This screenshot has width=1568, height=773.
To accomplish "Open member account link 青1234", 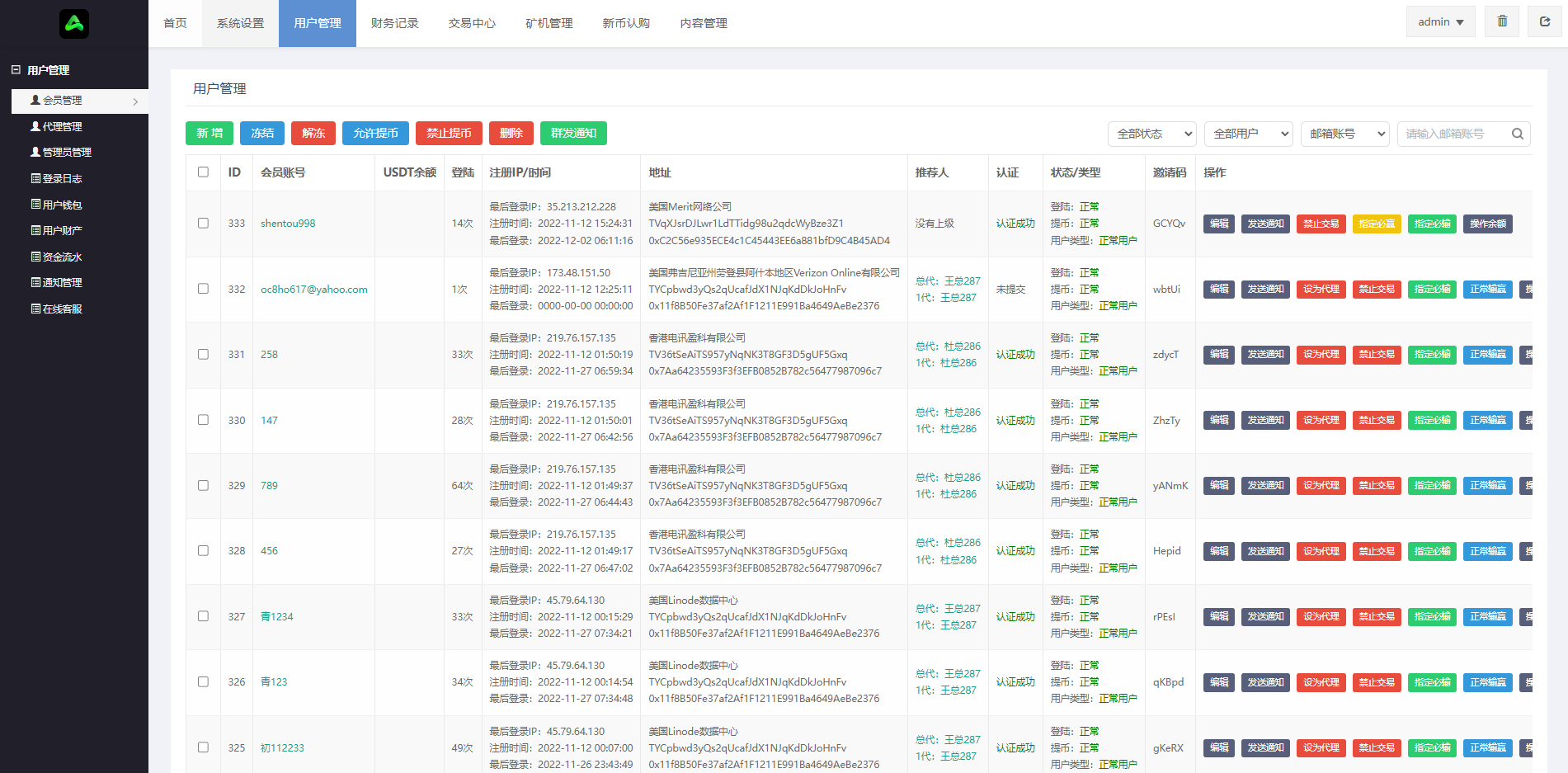I will coord(277,616).
